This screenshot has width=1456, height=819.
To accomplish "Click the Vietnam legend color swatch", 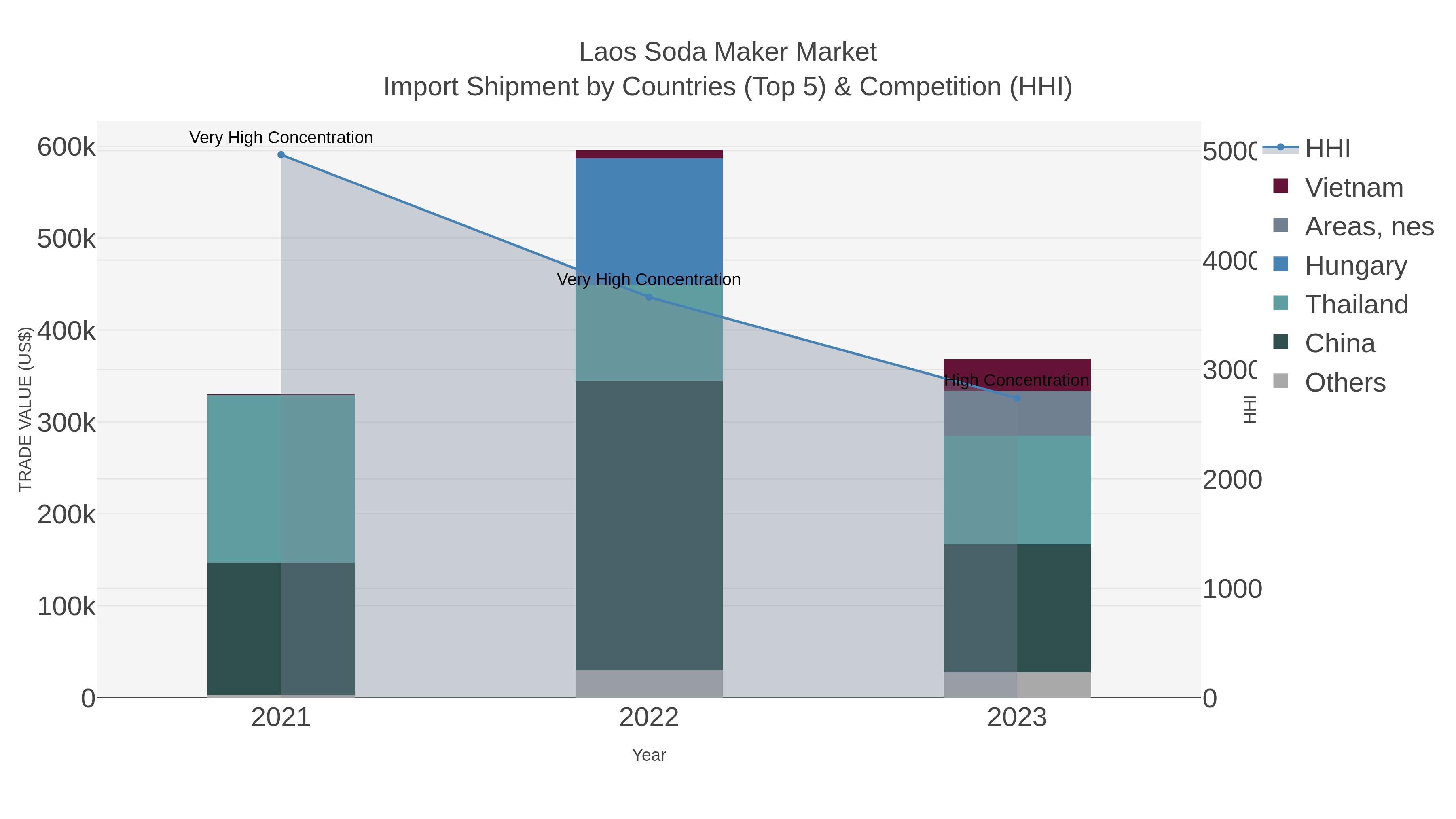I will click(1281, 186).
